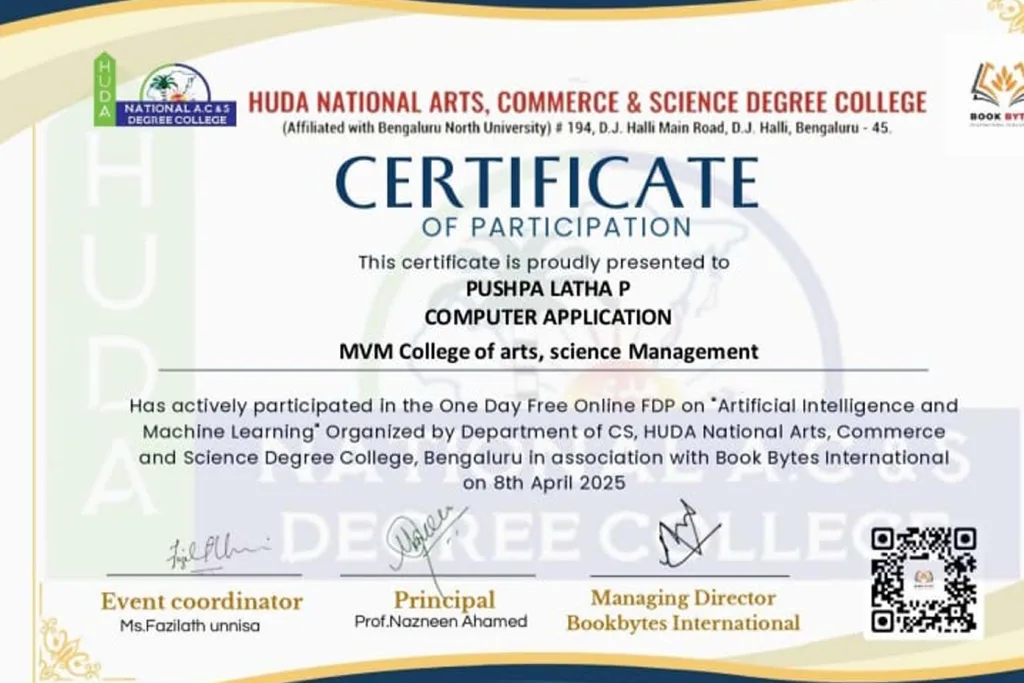
Task: Click the date 'on 8th April 2025'
Action: coord(544,483)
